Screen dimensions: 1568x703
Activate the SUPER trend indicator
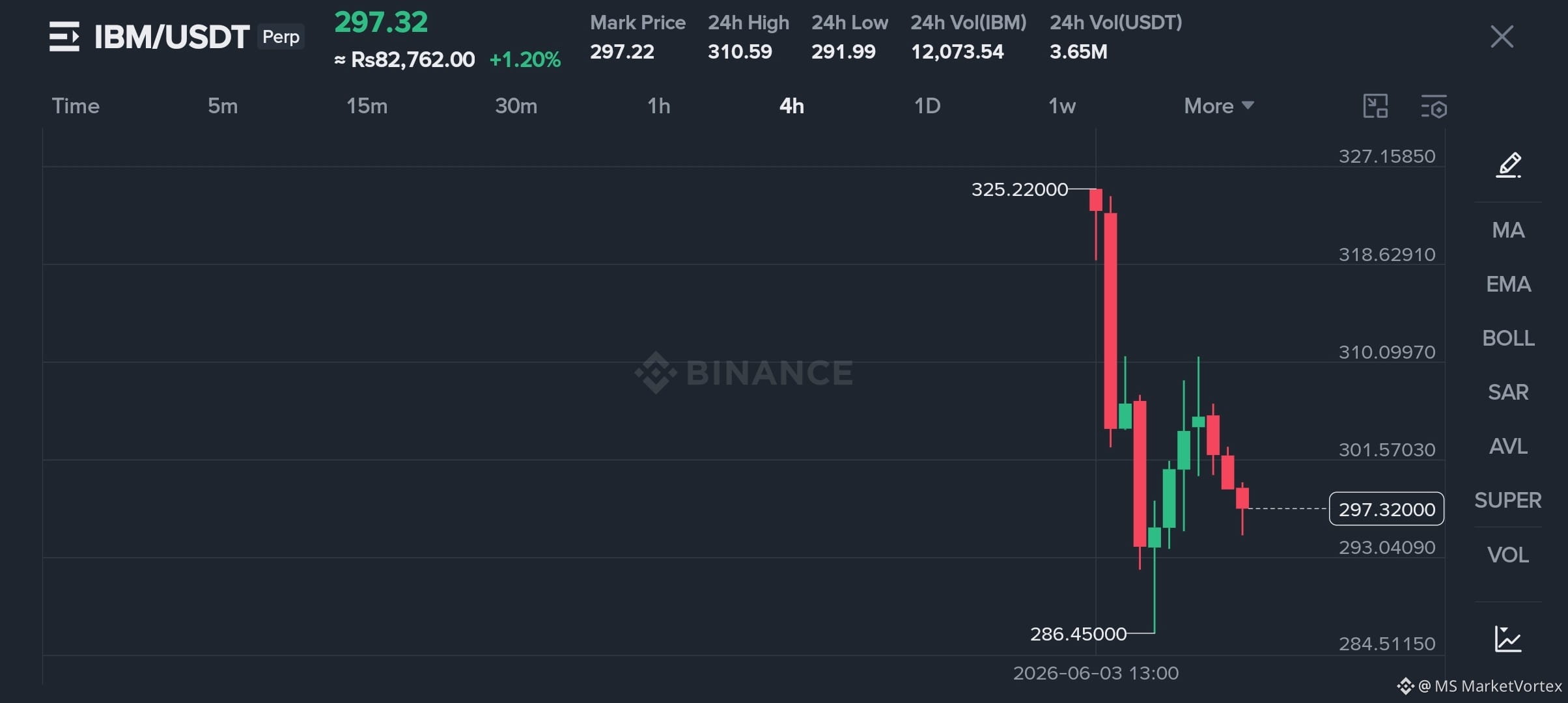[x=1508, y=500]
